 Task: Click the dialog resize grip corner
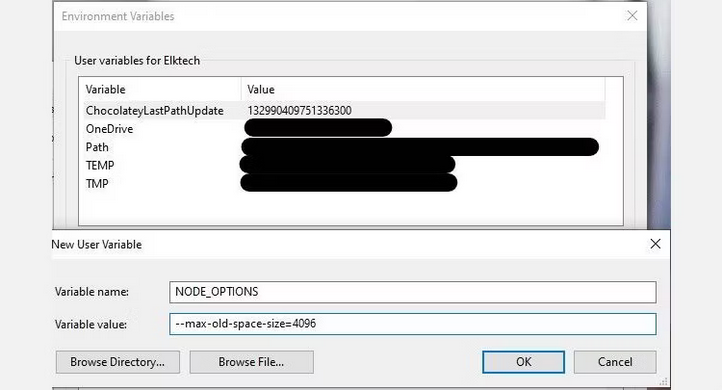click(x=664, y=382)
